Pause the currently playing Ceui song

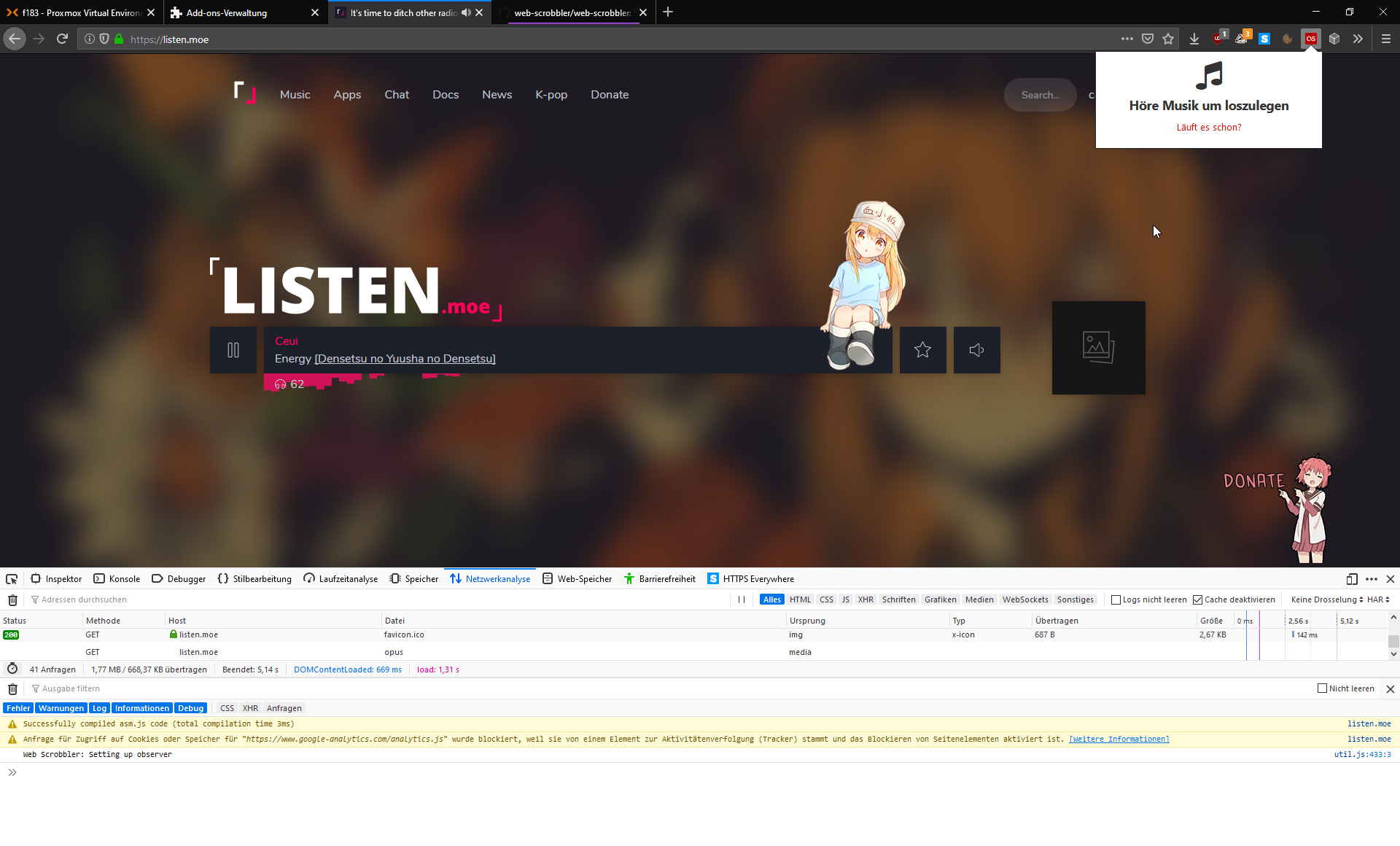click(233, 350)
